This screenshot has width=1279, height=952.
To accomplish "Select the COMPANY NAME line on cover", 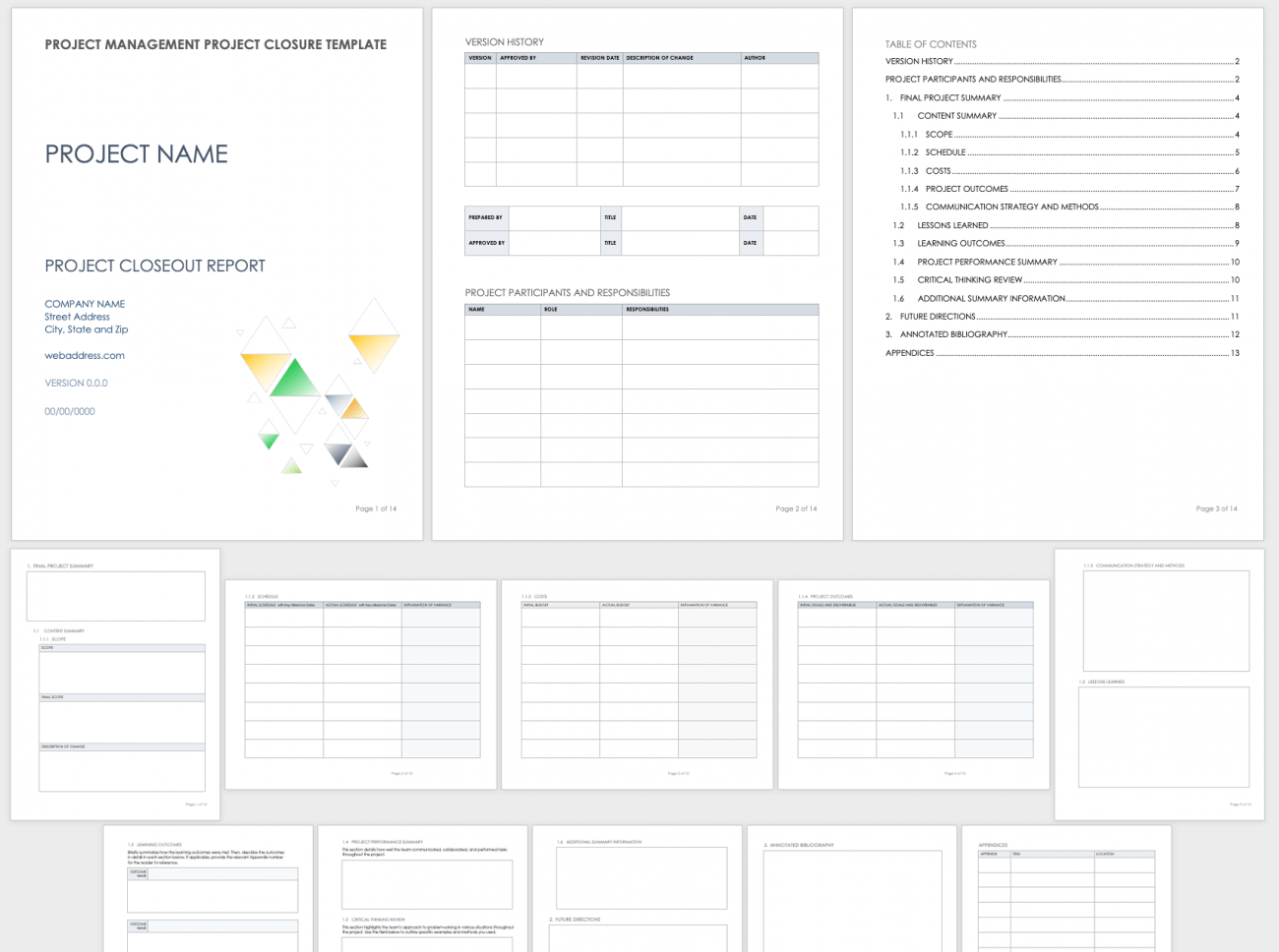I will [x=85, y=304].
